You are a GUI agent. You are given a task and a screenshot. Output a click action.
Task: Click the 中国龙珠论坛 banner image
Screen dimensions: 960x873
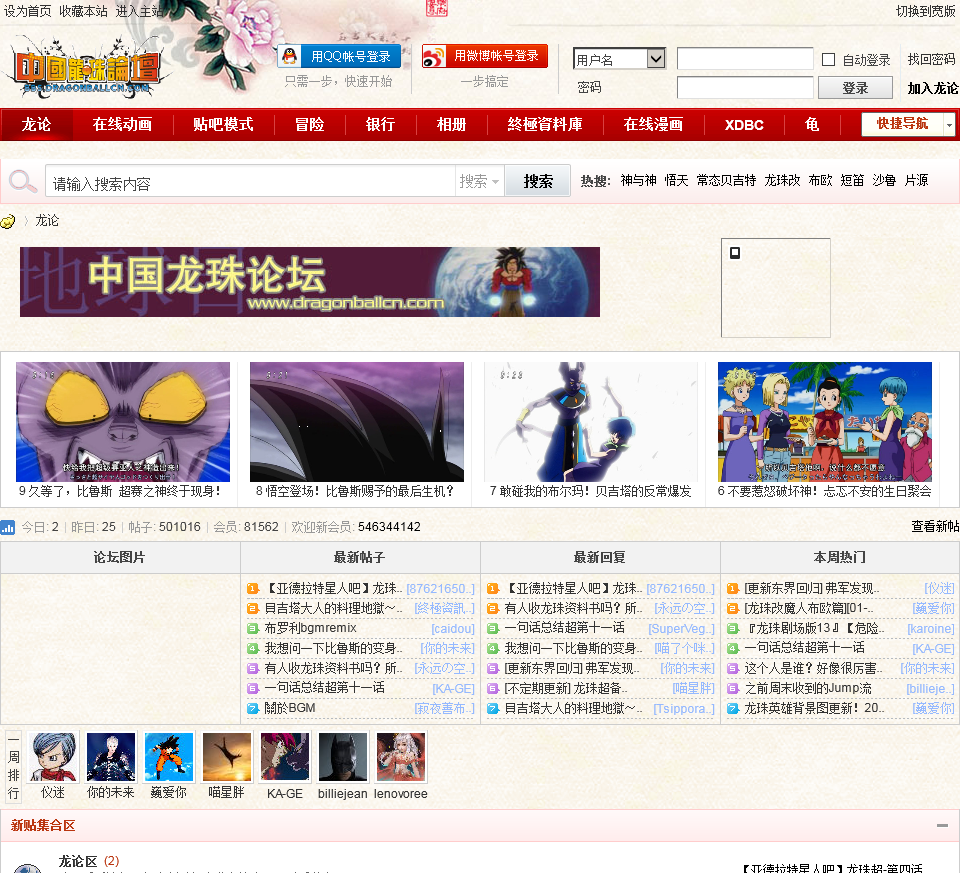click(x=310, y=282)
